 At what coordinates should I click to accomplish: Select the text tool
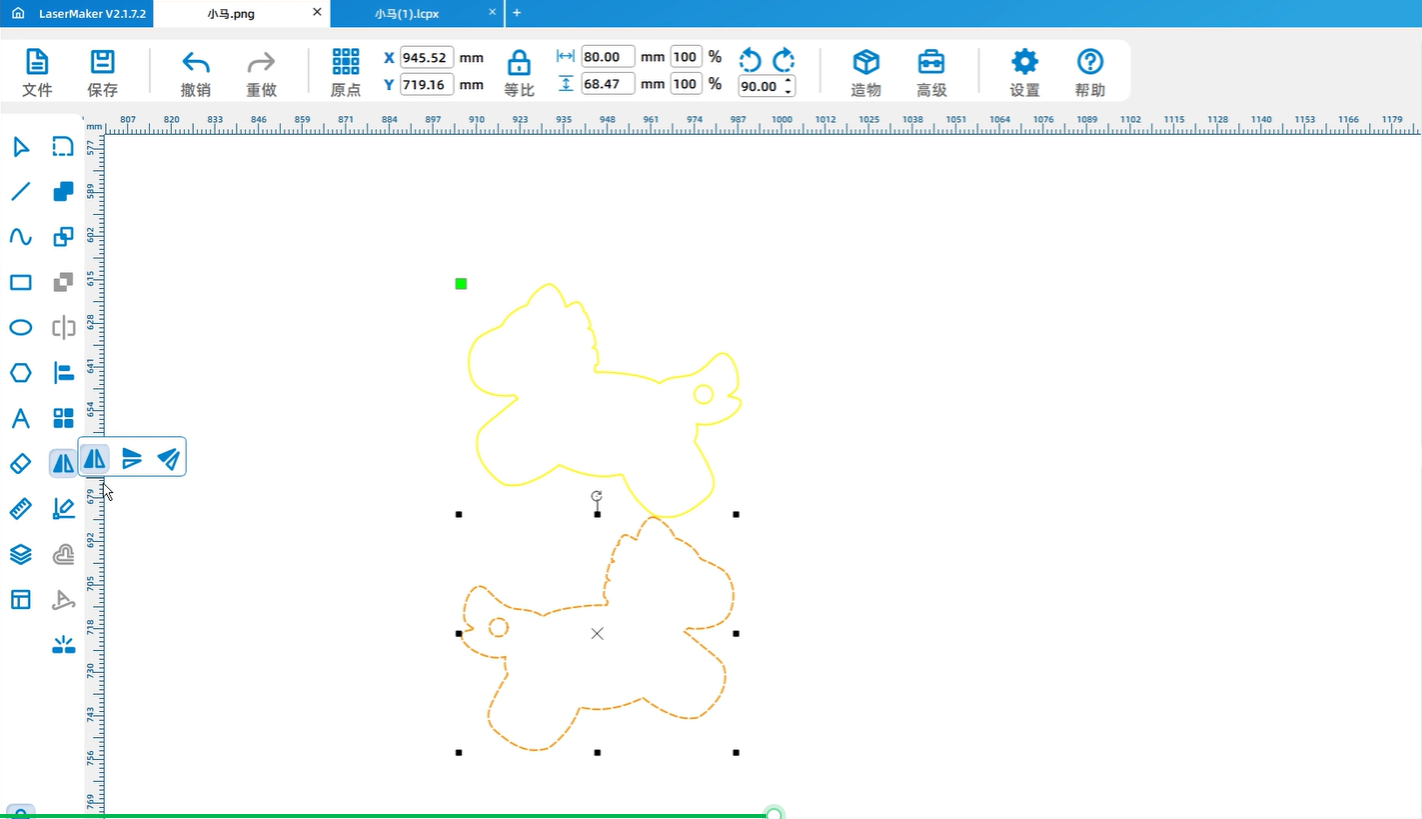pyautogui.click(x=21, y=418)
